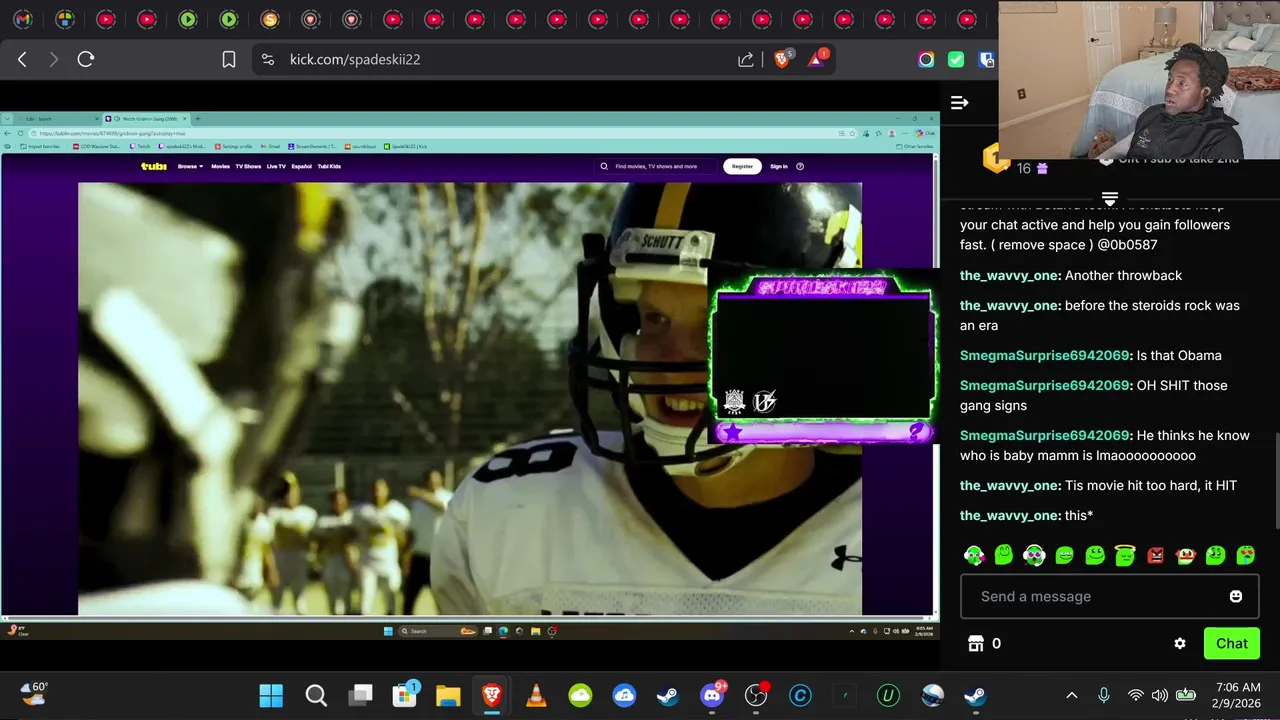Open TV Shows on Tubi
This screenshot has width=1280, height=720.
[248, 166]
